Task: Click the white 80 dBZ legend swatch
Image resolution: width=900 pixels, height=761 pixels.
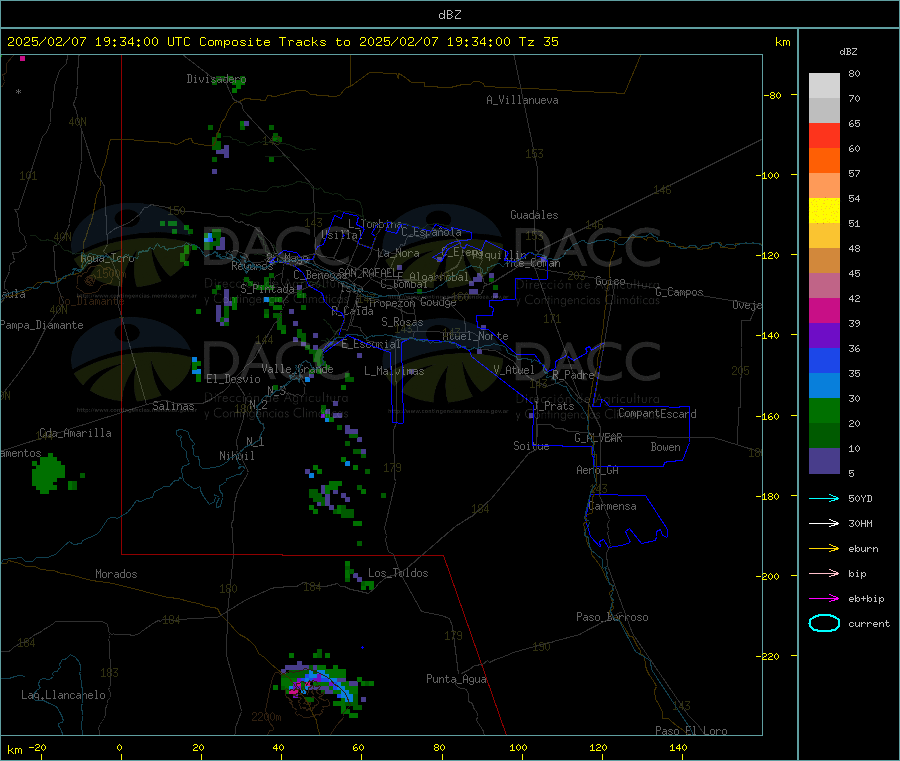Action: pyautogui.click(x=824, y=86)
